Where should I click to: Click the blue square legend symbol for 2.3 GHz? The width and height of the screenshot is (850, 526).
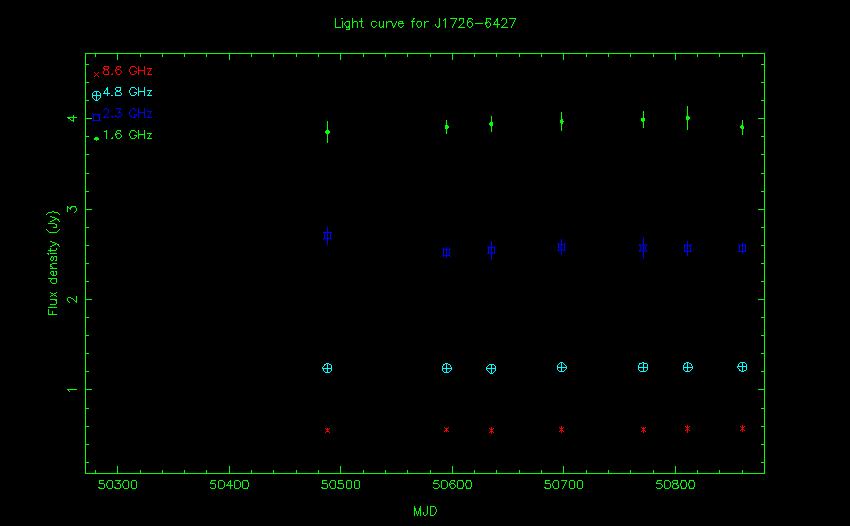click(x=96, y=117)
